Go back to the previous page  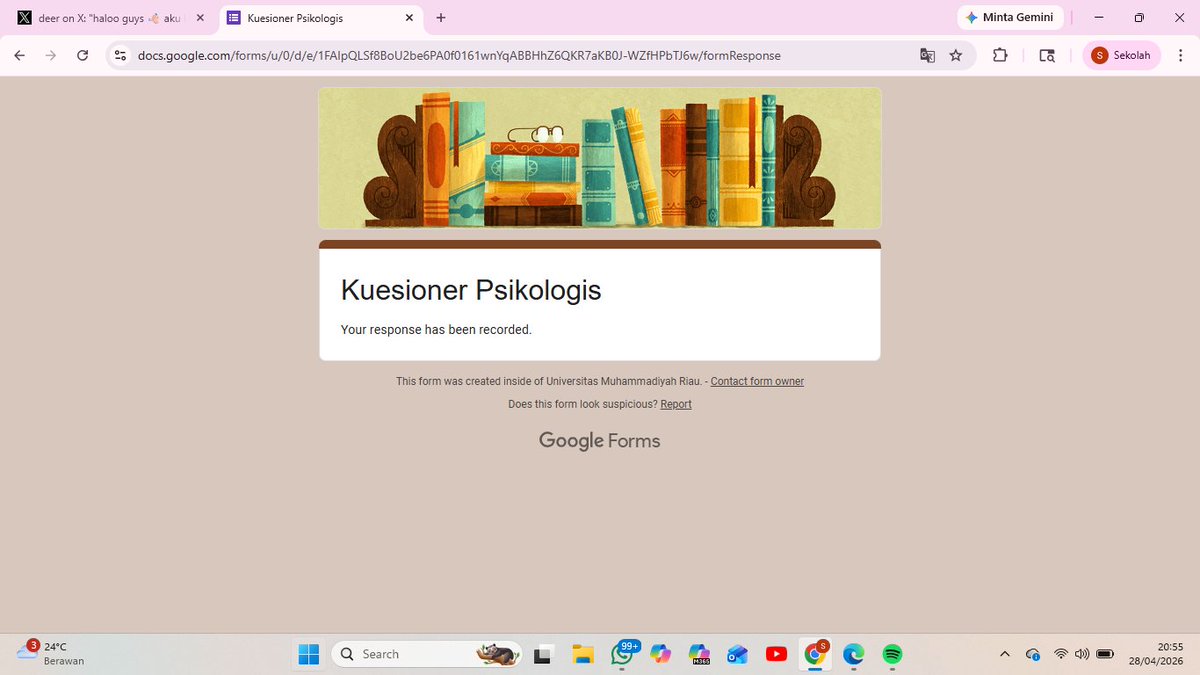(x=19, y=56)
